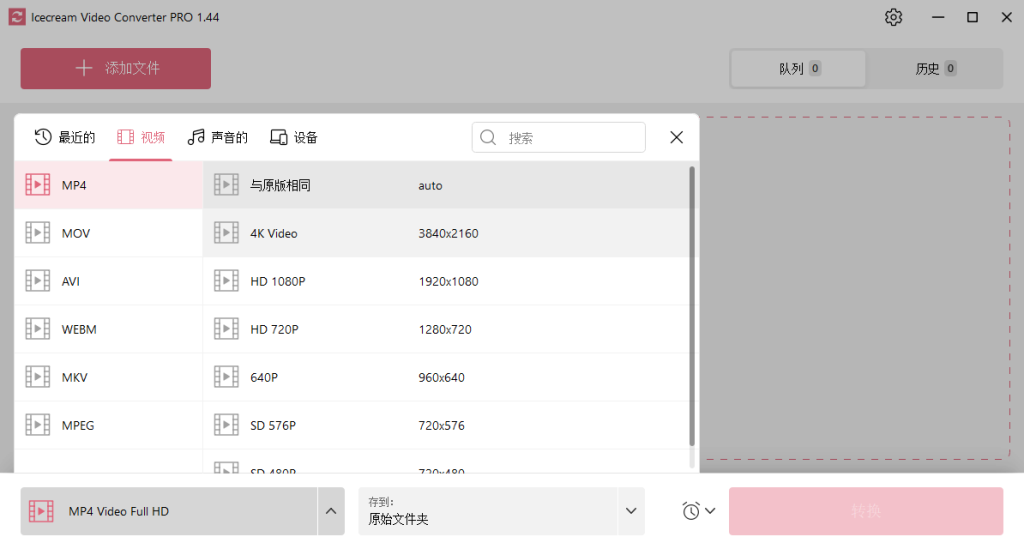The width and height of the screenshot is (1024, 549).
Task: Click the clock icon on the 最近的 tab
Action: pyautogui.click(x=43, y=137)
